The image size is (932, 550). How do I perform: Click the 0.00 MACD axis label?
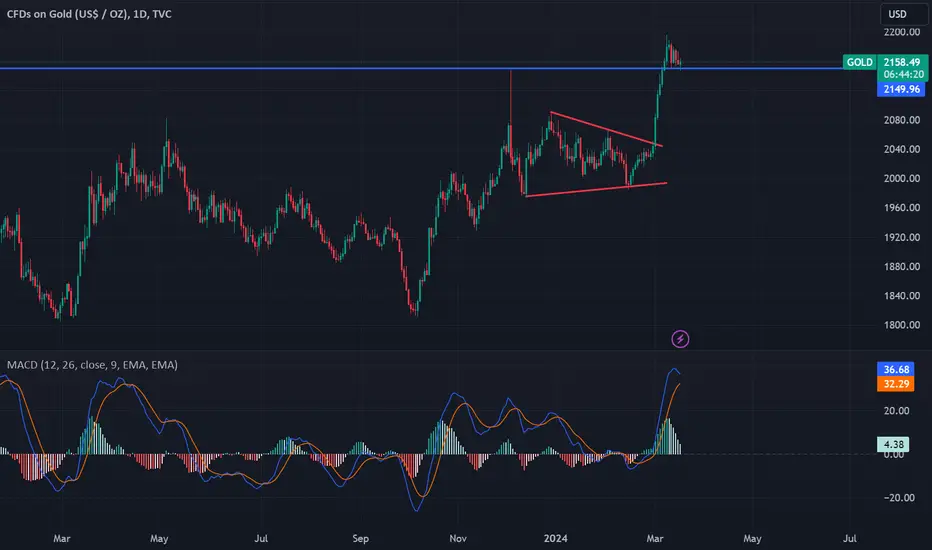pos(893,455)
